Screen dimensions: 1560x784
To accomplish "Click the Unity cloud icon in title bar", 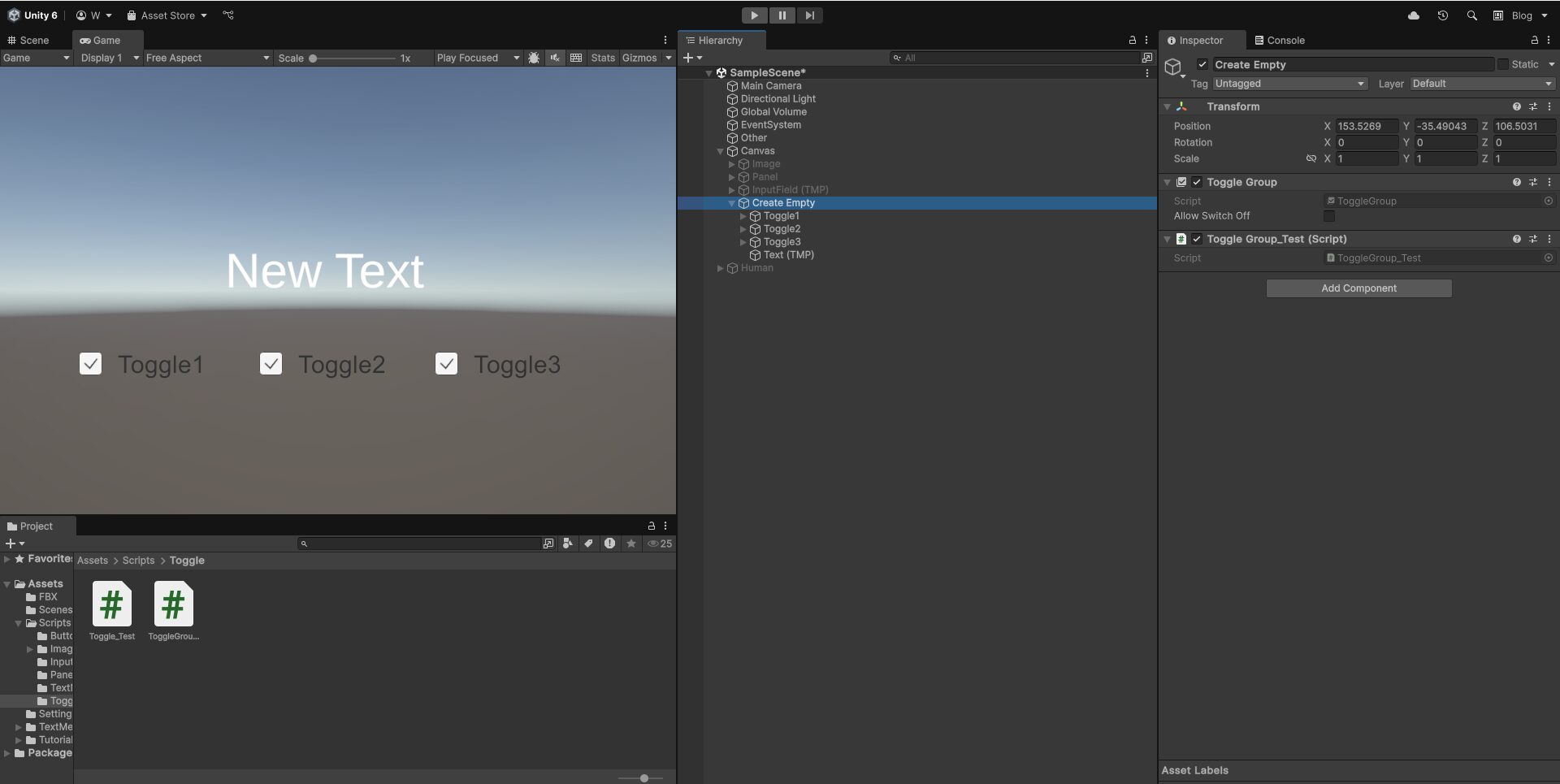I will 1413,15.
